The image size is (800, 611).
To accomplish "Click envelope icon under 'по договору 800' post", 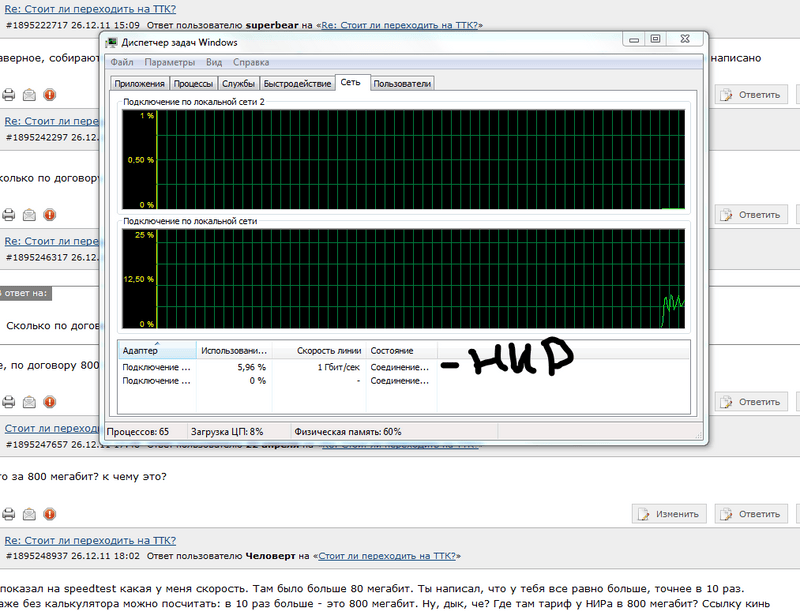I will pyautogui.click(x=29, y=402).
